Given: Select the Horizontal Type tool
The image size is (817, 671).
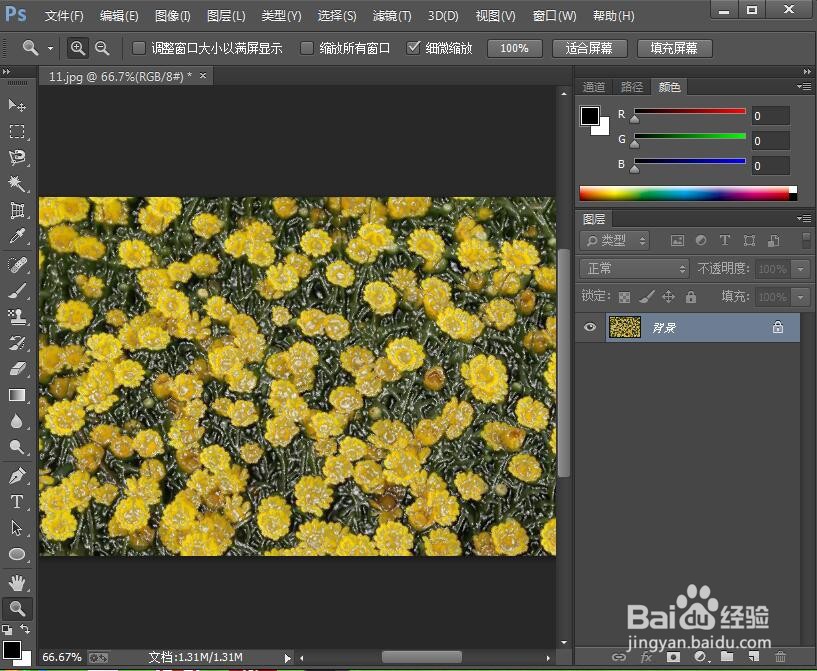Looking at the screenshot, I should coord(17,501).
